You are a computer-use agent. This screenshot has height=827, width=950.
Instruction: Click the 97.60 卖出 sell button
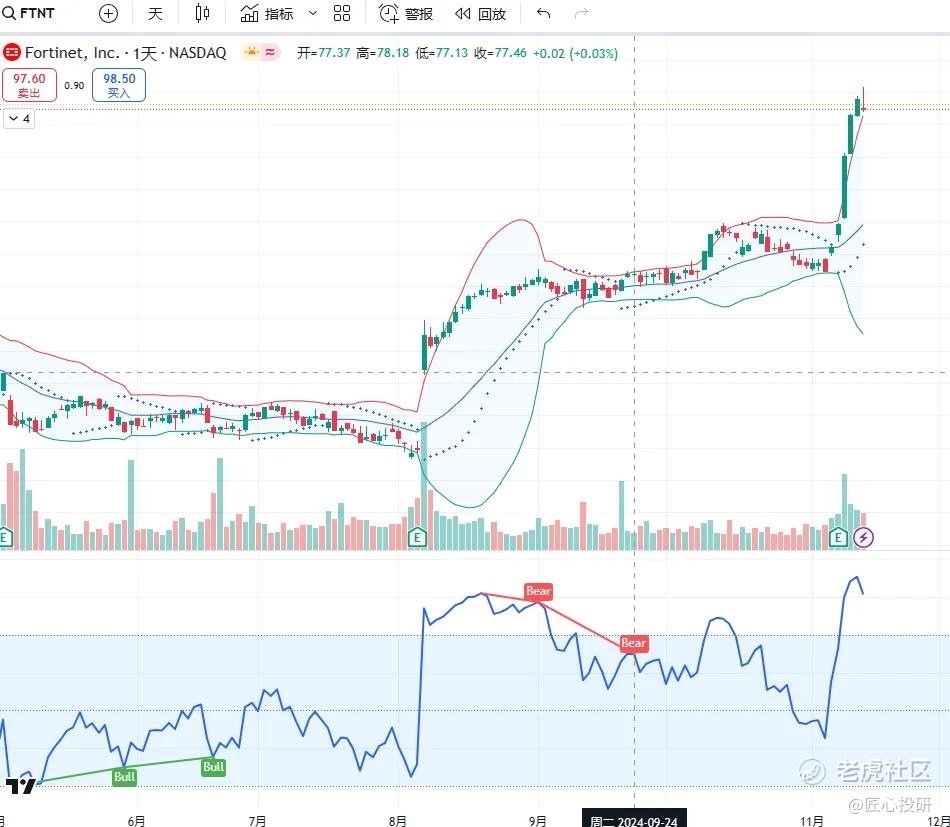pyautogui.click(x=29, y=86)
